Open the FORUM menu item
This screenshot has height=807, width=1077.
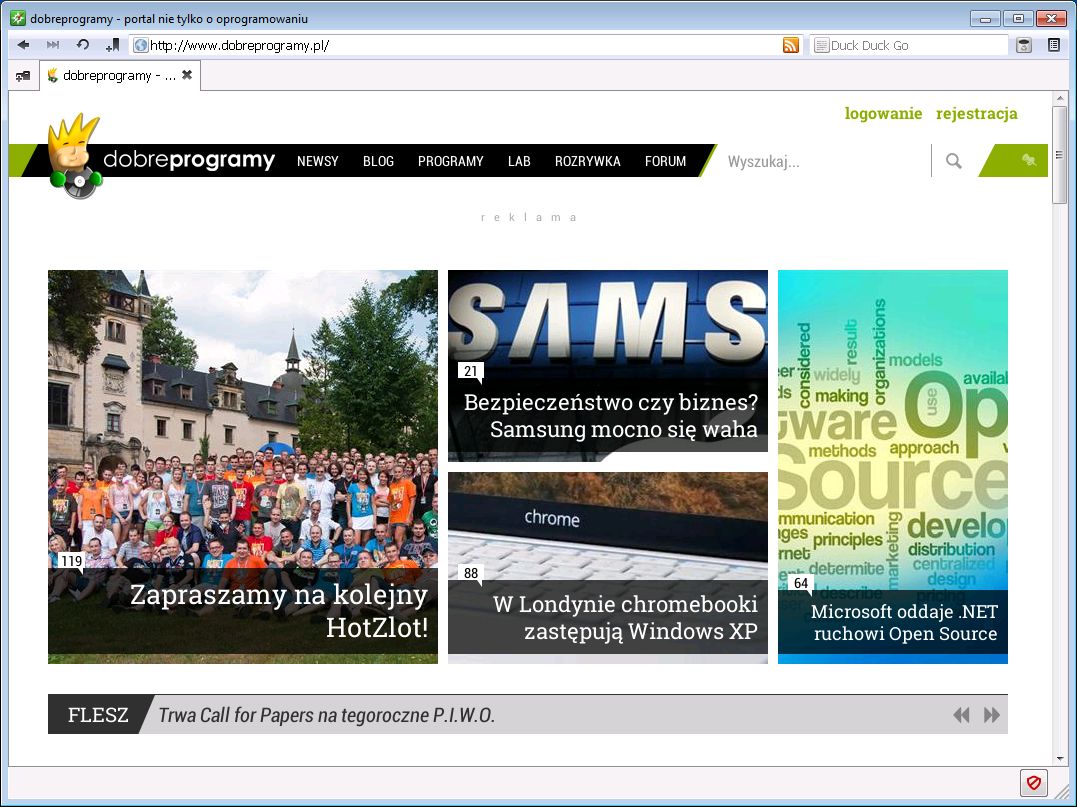pyautogui.click(x=665, y=161)
